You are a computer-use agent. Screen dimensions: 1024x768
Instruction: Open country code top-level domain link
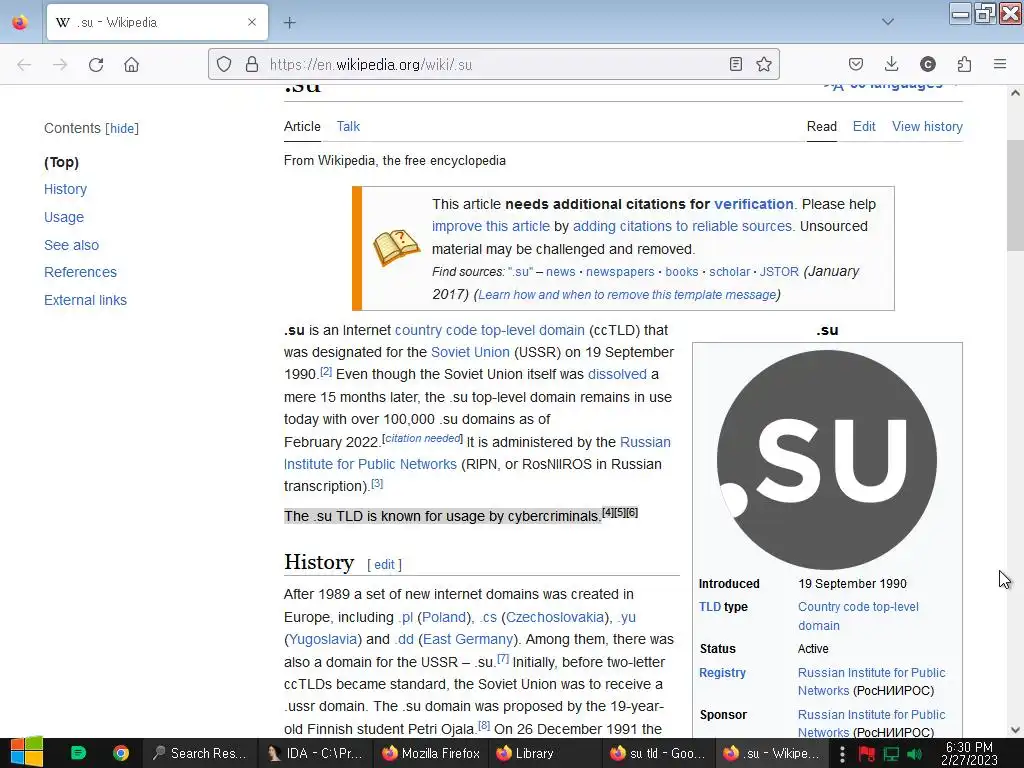[490, 330]
